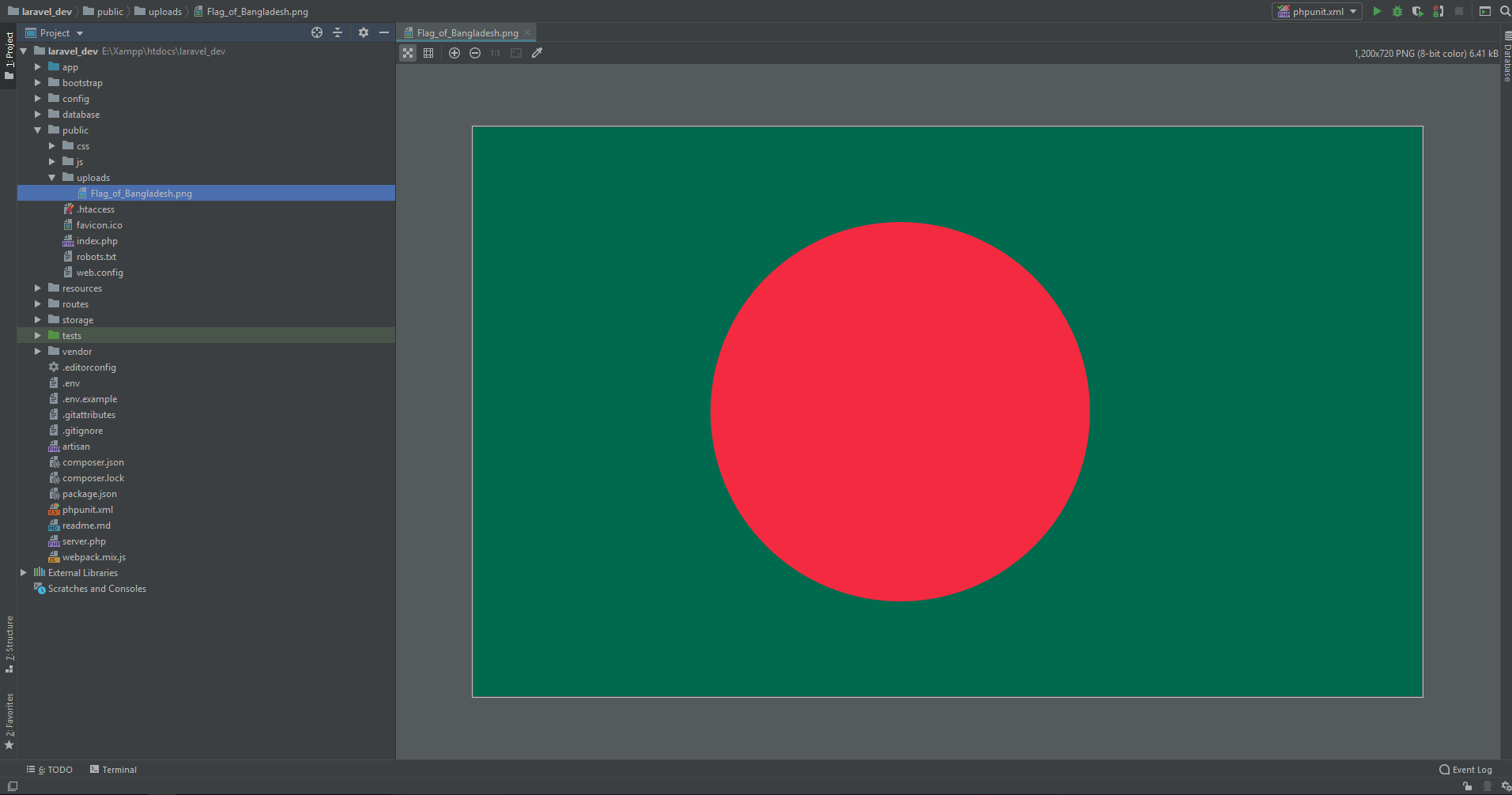Open Project panel settings gear
Viewport: 1512px width, 795px height.
364,32
